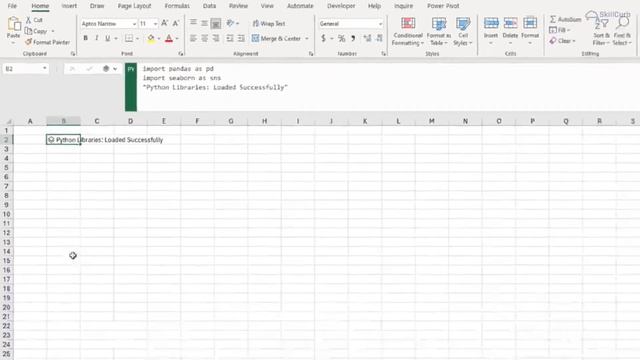Open the Aptos Narrow font name dropdown
Screen dimensions: 640x360
coord(134,24)
